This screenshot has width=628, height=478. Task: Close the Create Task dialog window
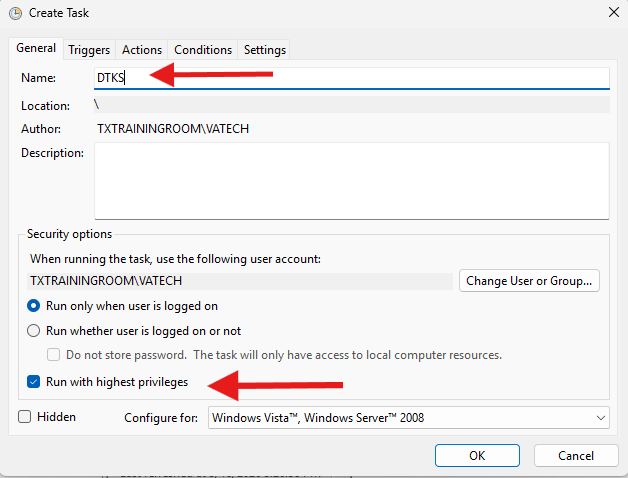point(611,11)
